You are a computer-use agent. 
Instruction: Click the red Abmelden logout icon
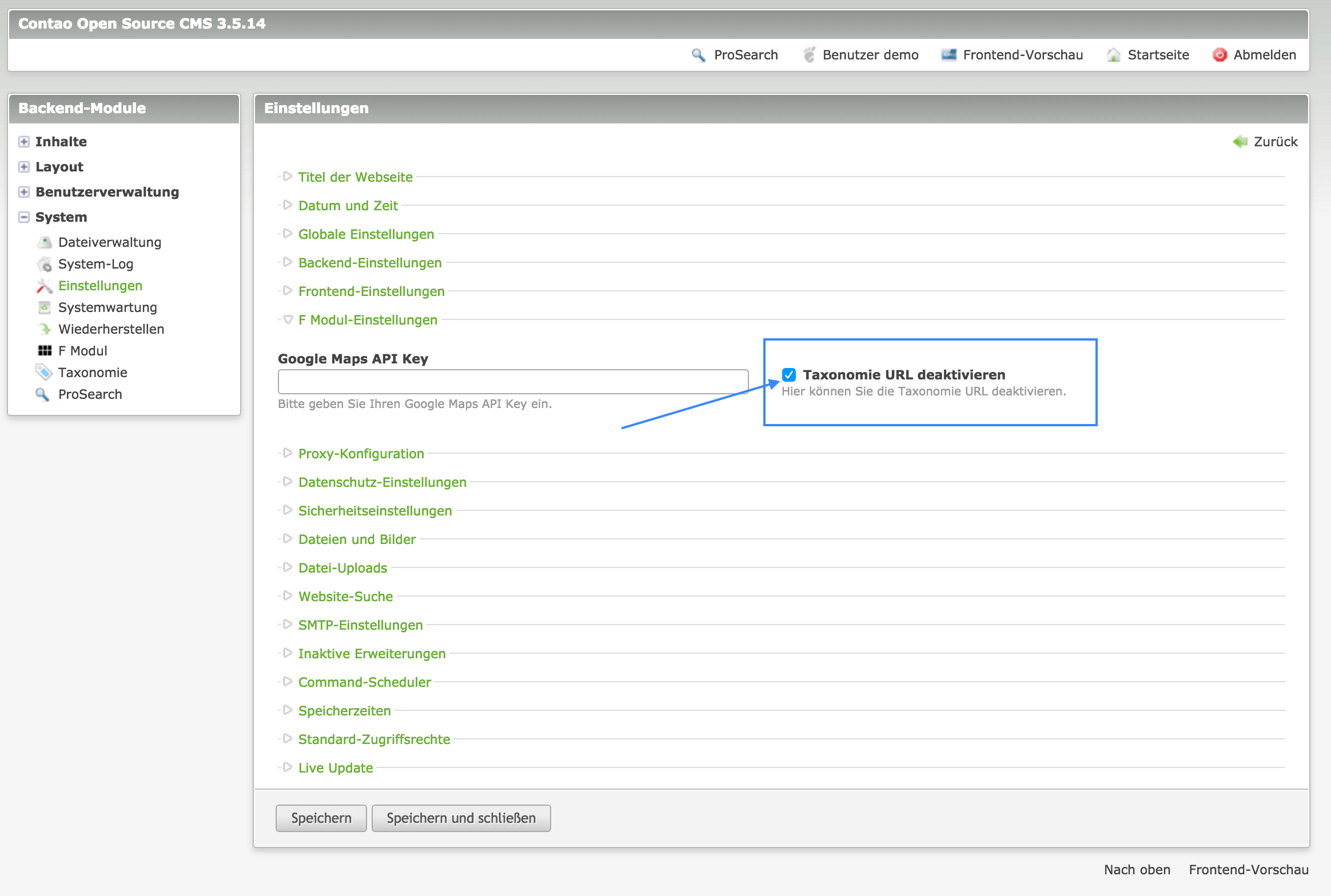click(x=1220, y=55)
